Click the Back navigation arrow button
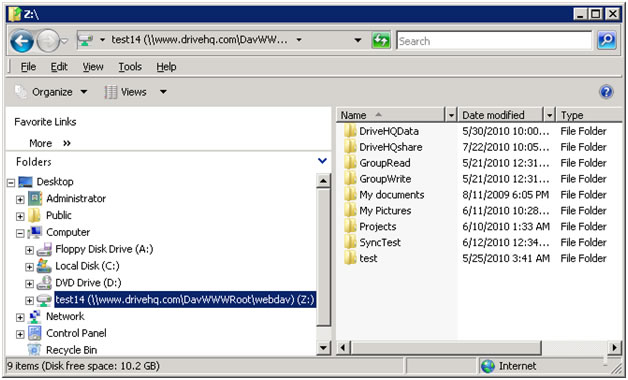The image size is (628, 380). coord(22,41)
